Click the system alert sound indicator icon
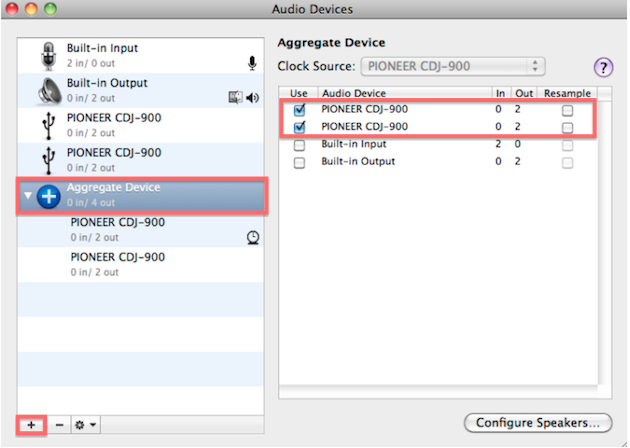Image resolution: width=630 pixels, height=448 pixels. point(235,97)
